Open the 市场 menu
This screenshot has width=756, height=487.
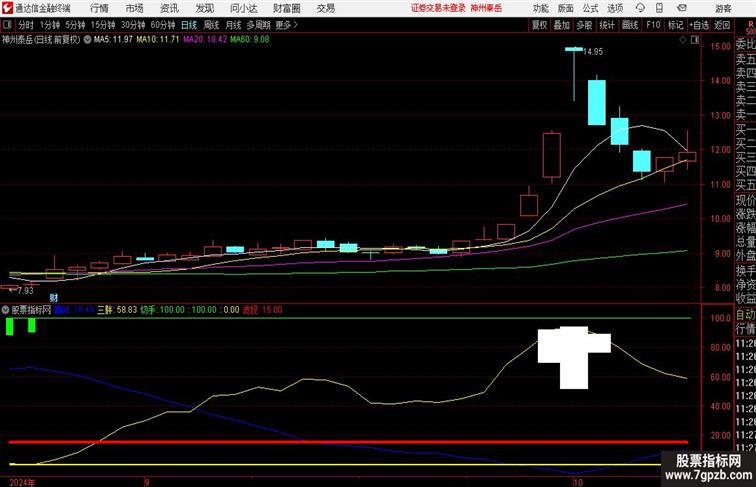[135, 8]
